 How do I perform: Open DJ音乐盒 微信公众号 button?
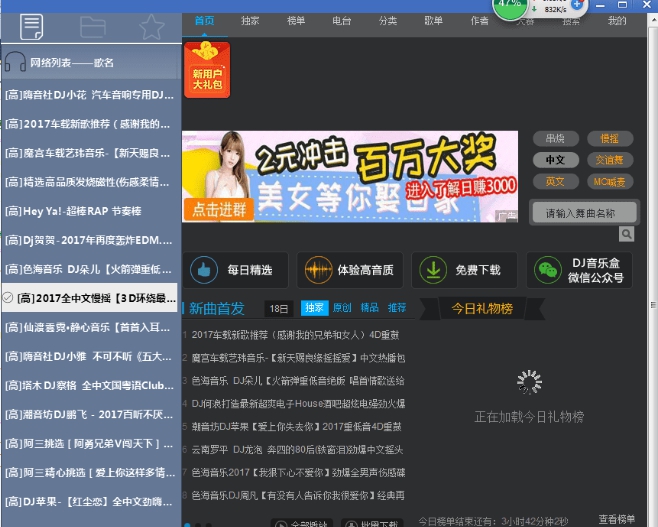point(580,270)
